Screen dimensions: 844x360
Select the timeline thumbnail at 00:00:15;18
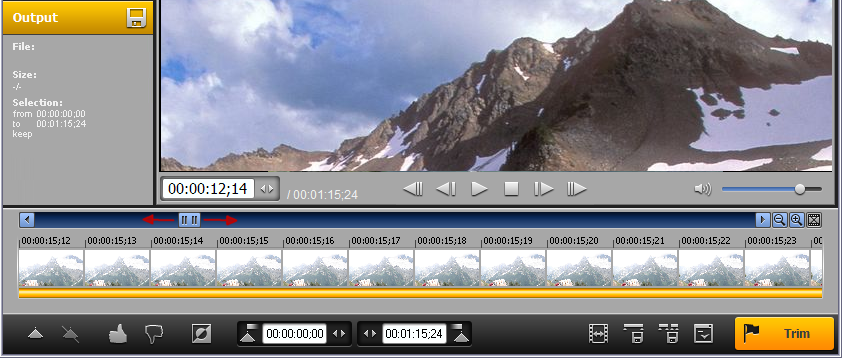click(448, 267)
